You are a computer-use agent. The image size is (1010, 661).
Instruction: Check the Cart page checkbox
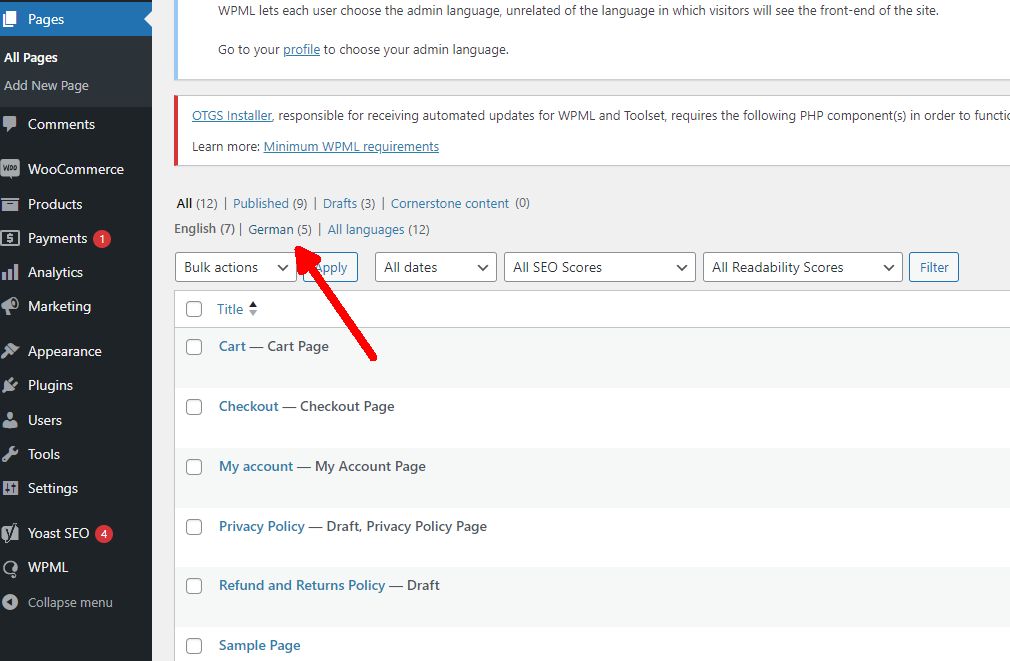(194, 347)
